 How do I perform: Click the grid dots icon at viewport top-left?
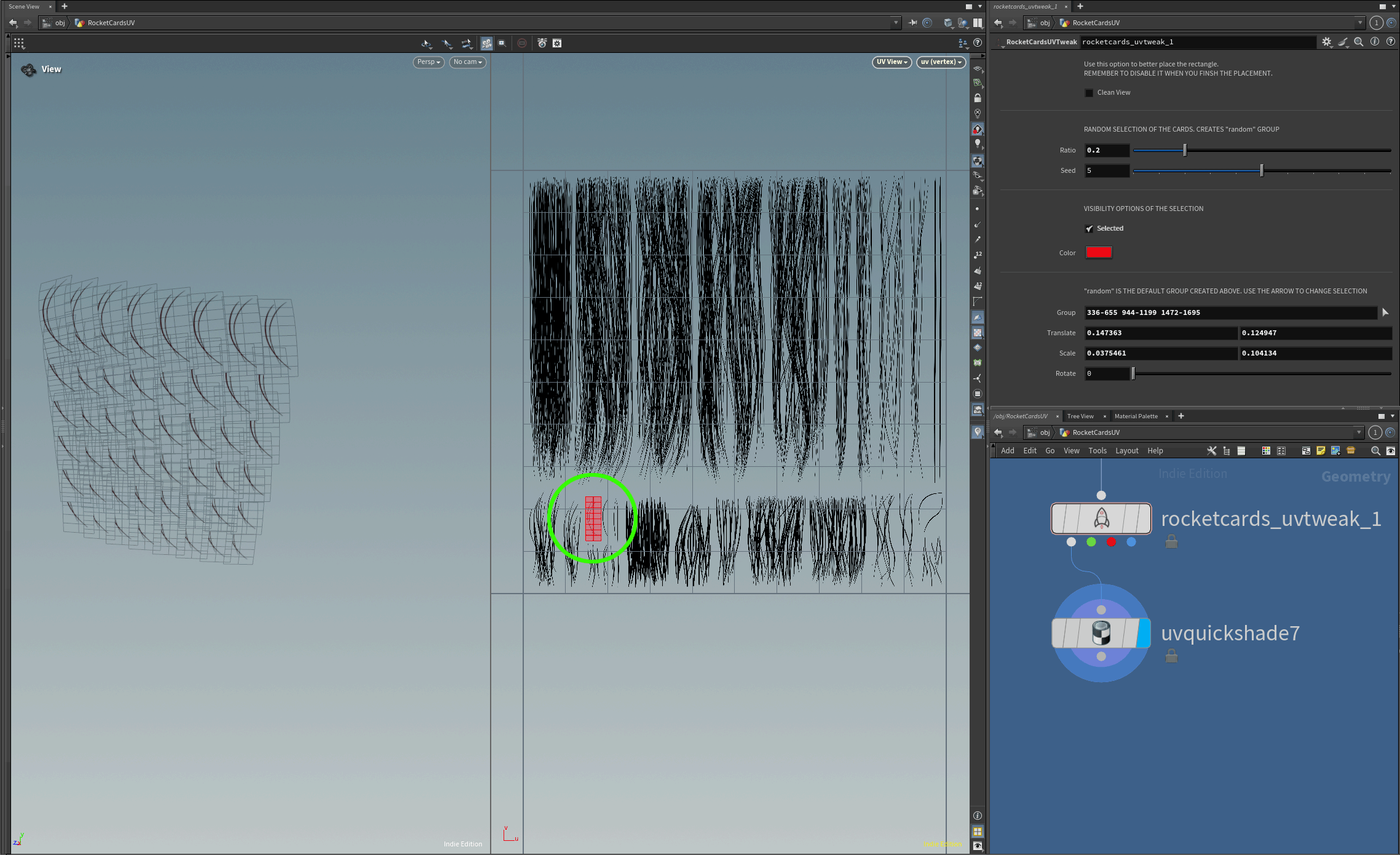(19, 44)
